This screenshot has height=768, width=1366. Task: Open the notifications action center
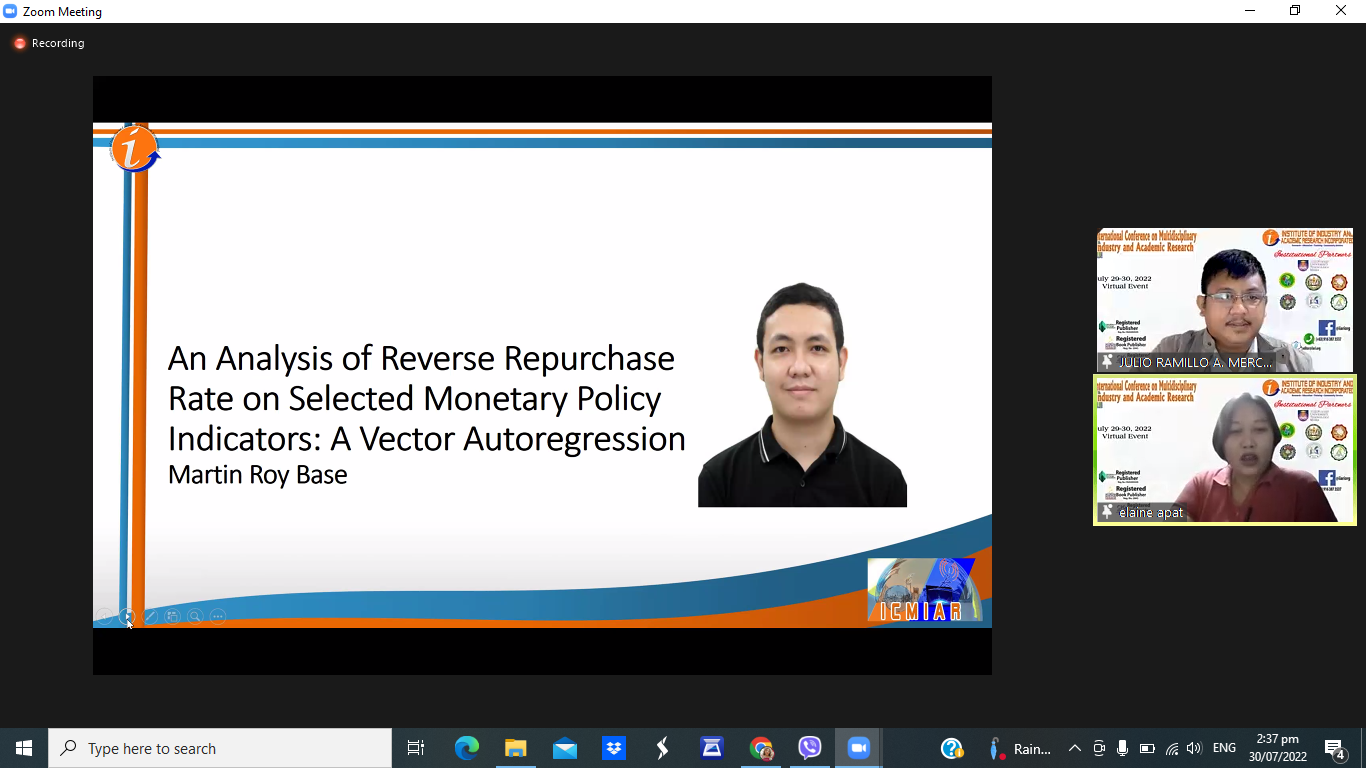1334,748
